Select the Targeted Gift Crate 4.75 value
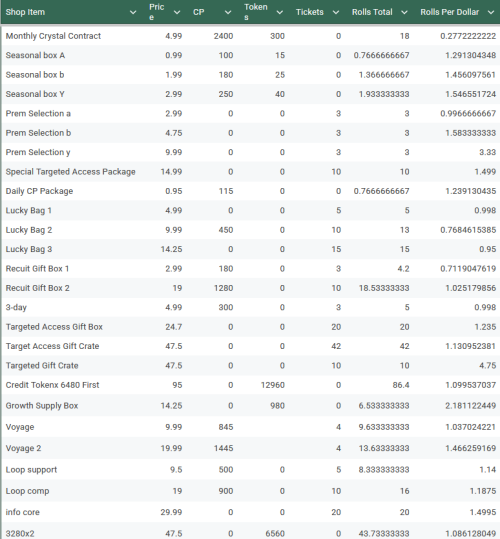The width and height of the screenshot is (500, 539). pos(487,365)
